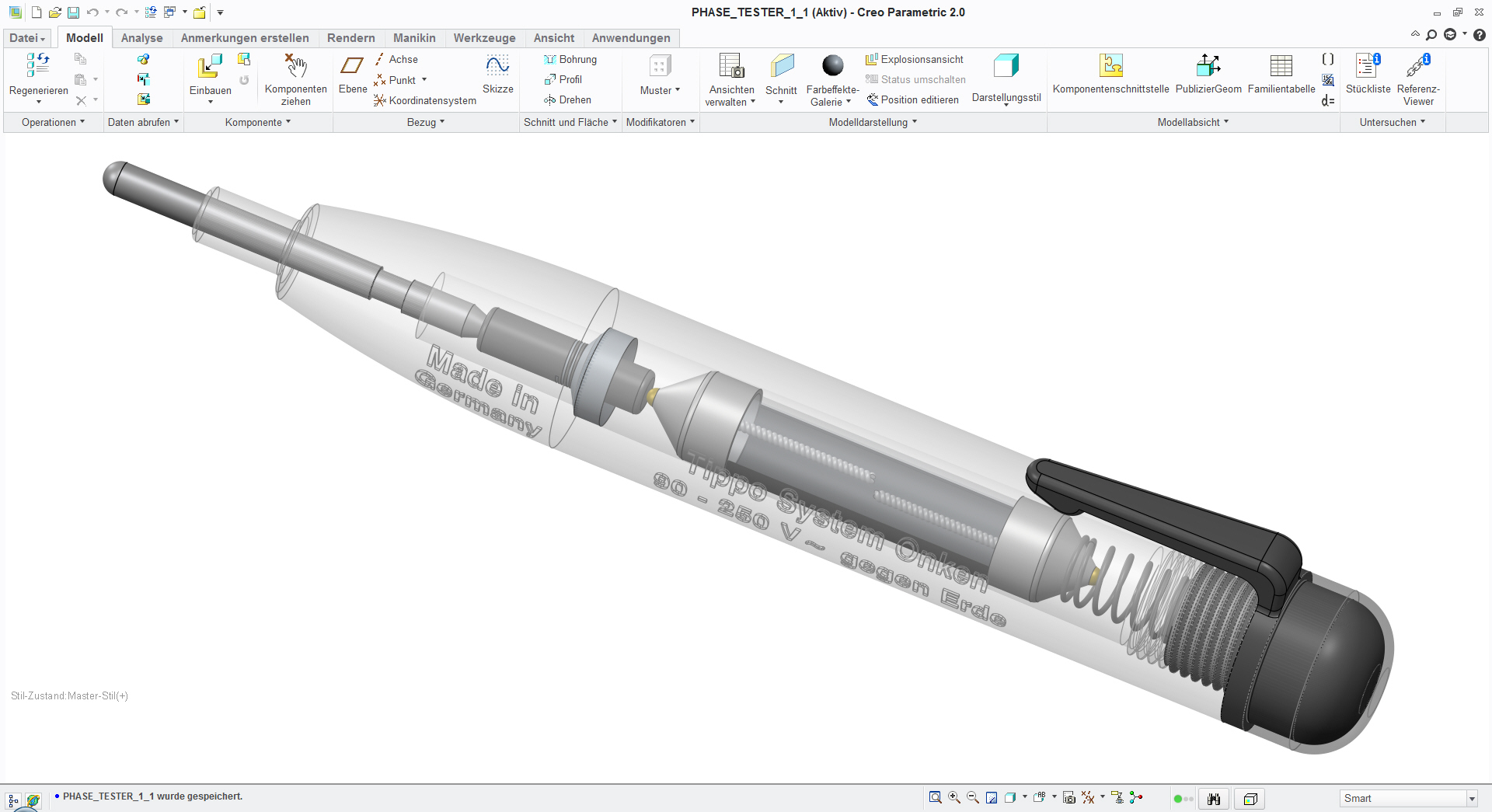Click the Regenerieren icon
Screen dimensions: 1492x812
38,66
